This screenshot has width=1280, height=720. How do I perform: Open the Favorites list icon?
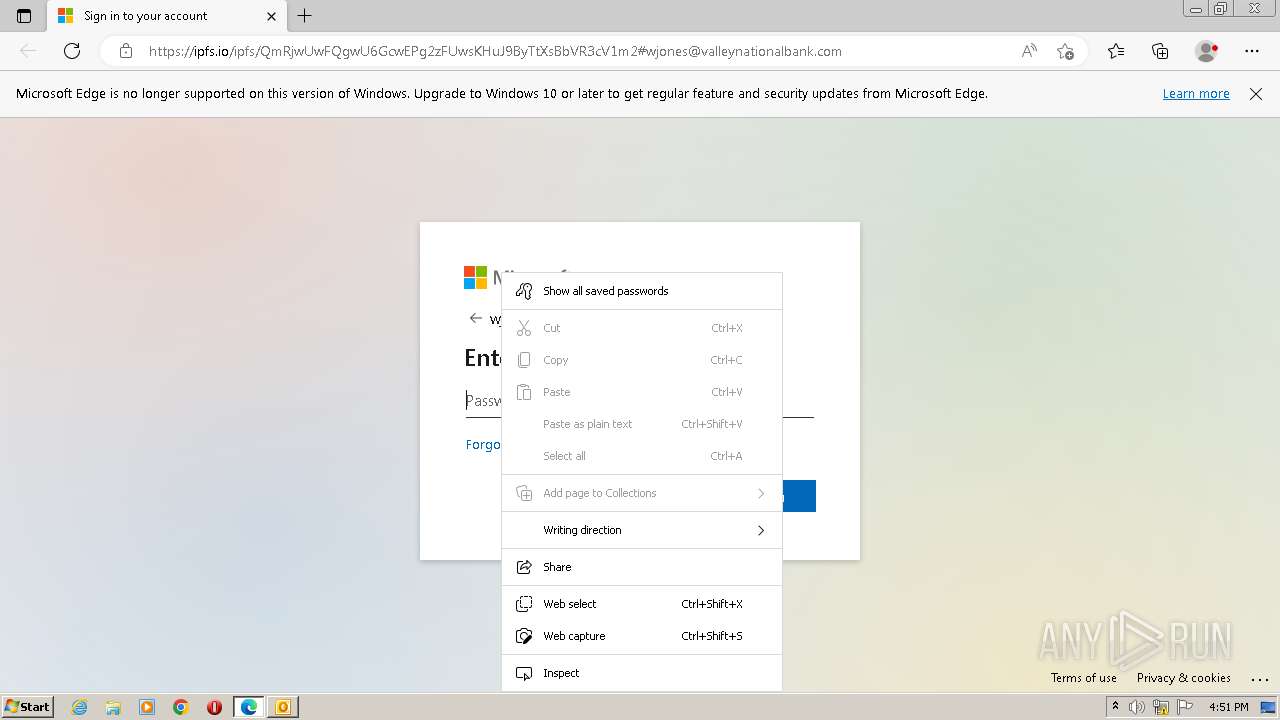tap(1116, 51)
